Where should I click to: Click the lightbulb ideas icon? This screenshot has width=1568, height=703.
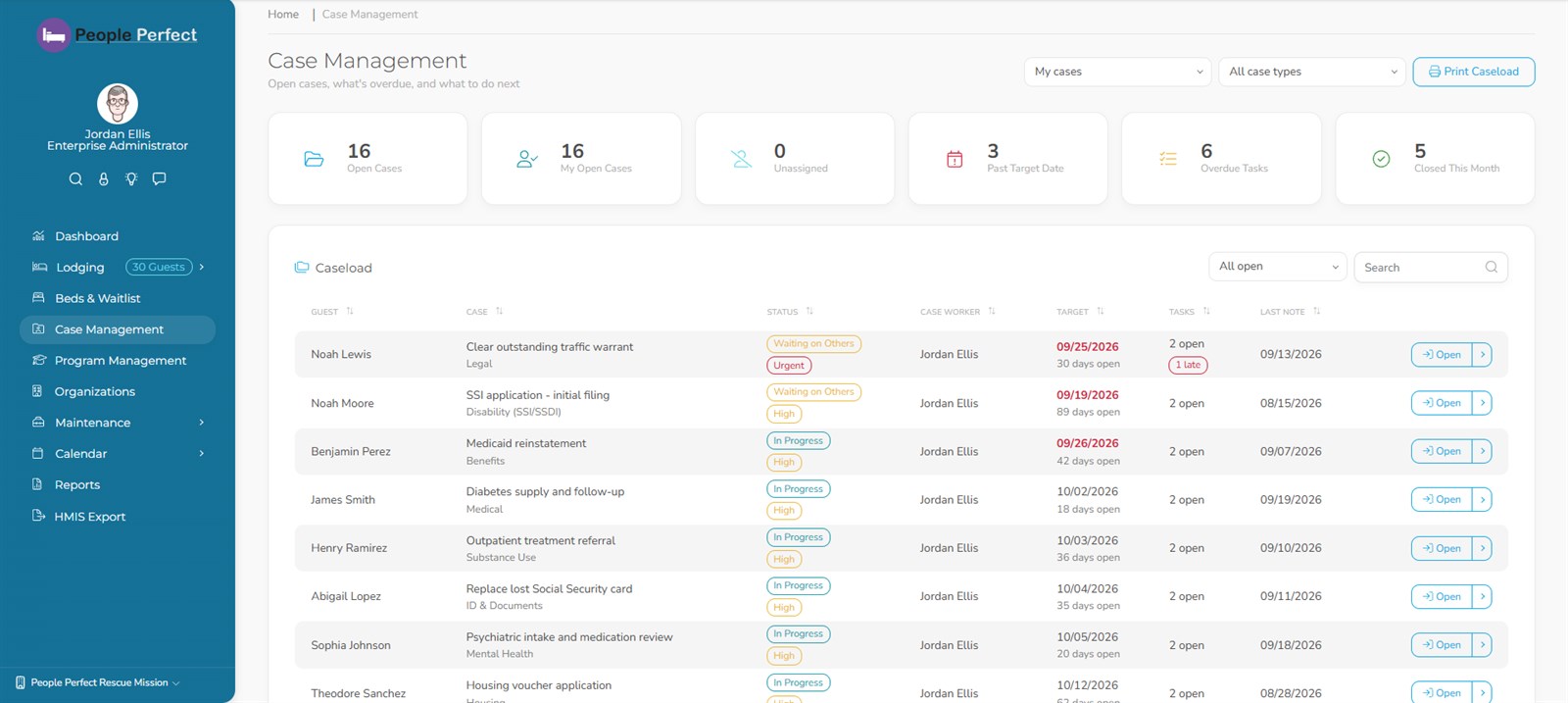pos(131,179)
